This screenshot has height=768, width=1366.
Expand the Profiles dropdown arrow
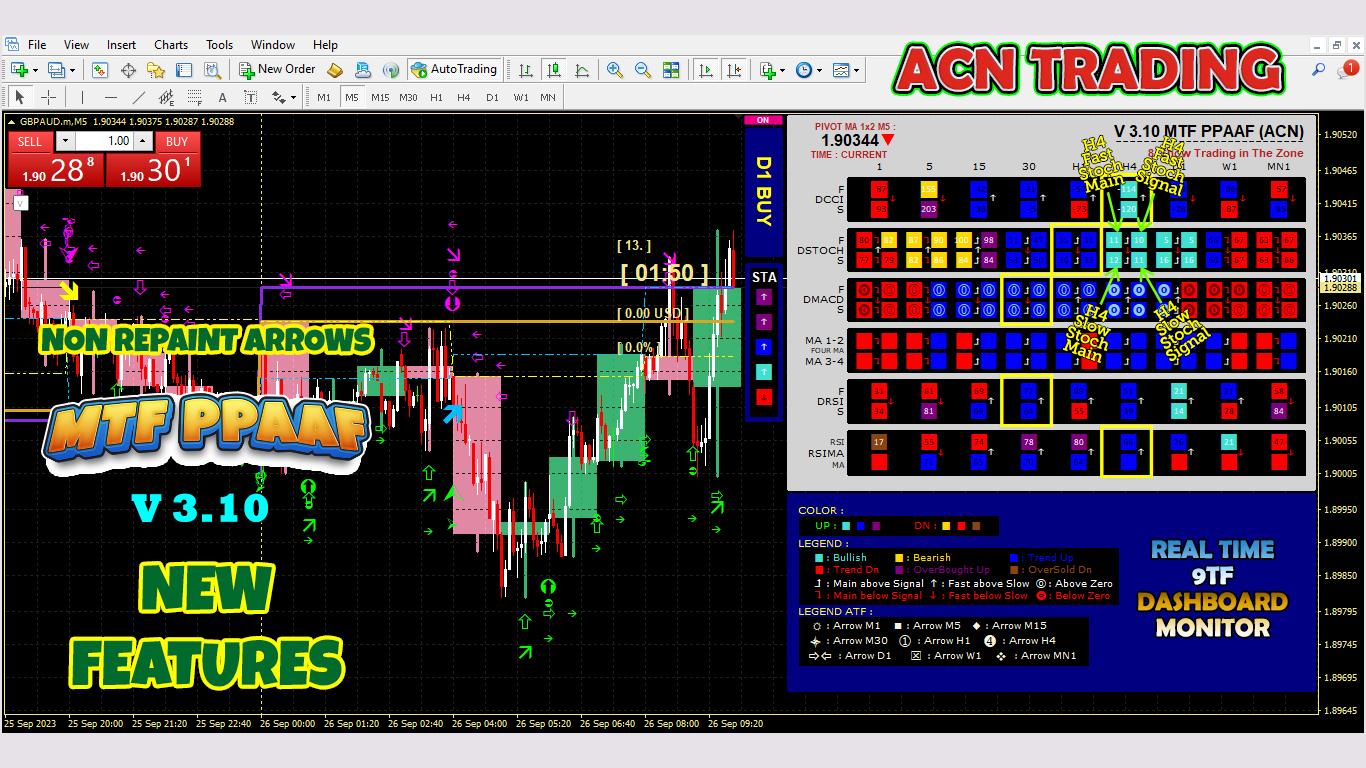pyautogui.click(x=72, y=70)
